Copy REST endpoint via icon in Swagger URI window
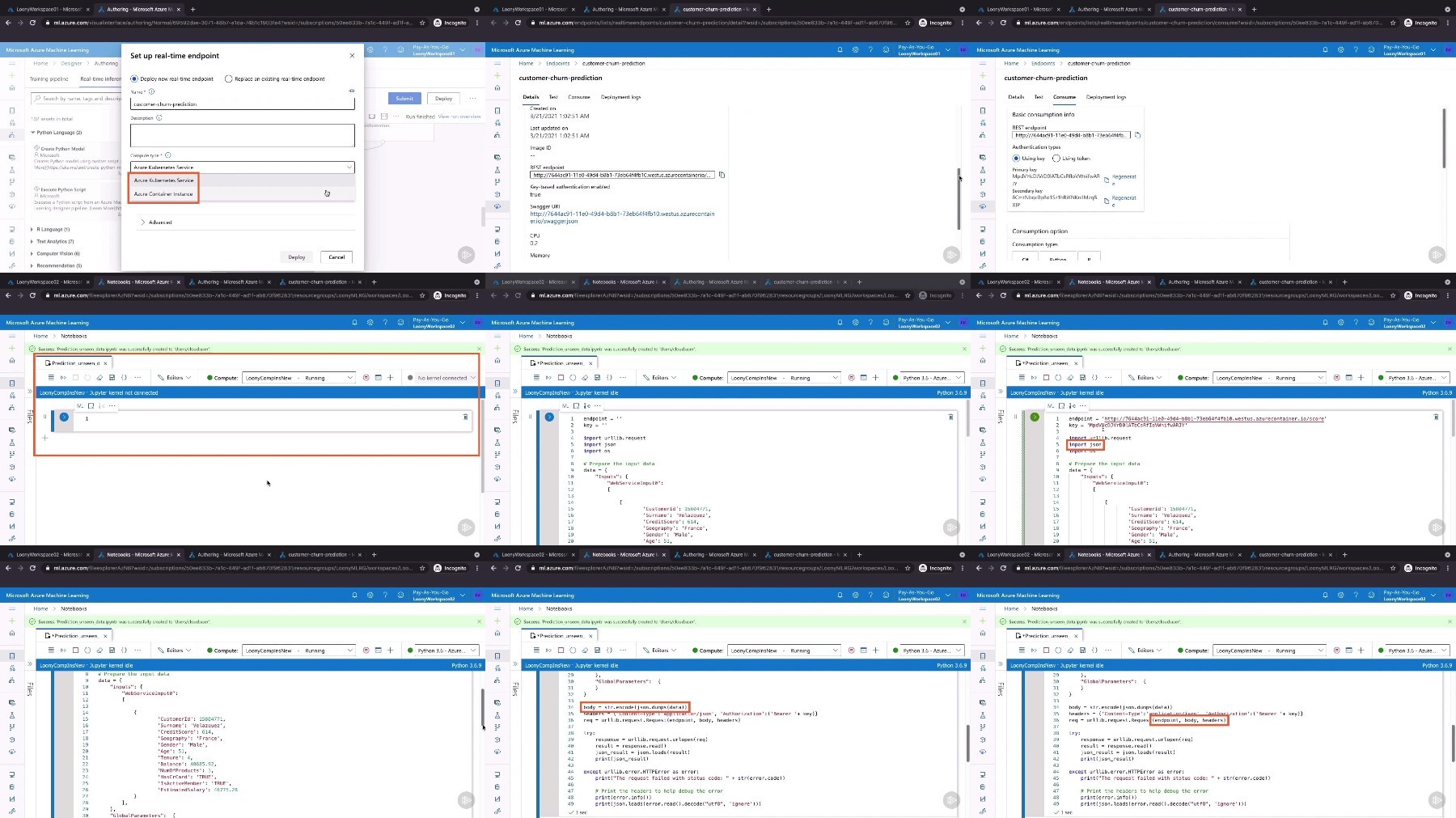Viewport: 1456px width, 818px height. (x=722, y=175)
